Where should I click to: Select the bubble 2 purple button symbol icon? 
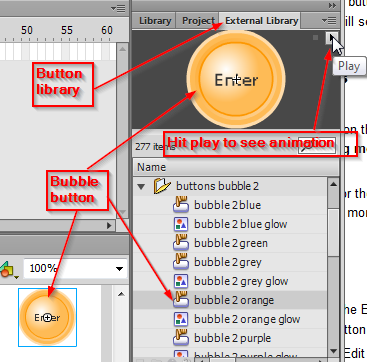tap(181, 338)
